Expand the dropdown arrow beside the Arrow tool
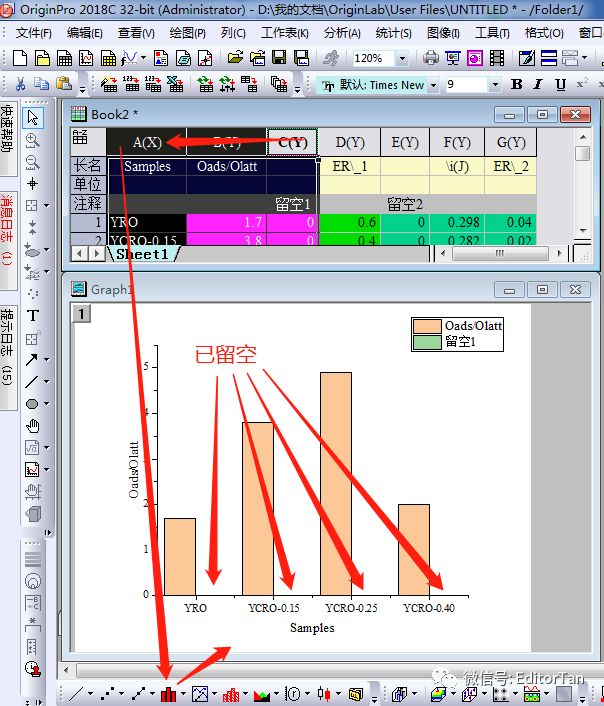Screen dimensions: 604x706 (46, 360)
